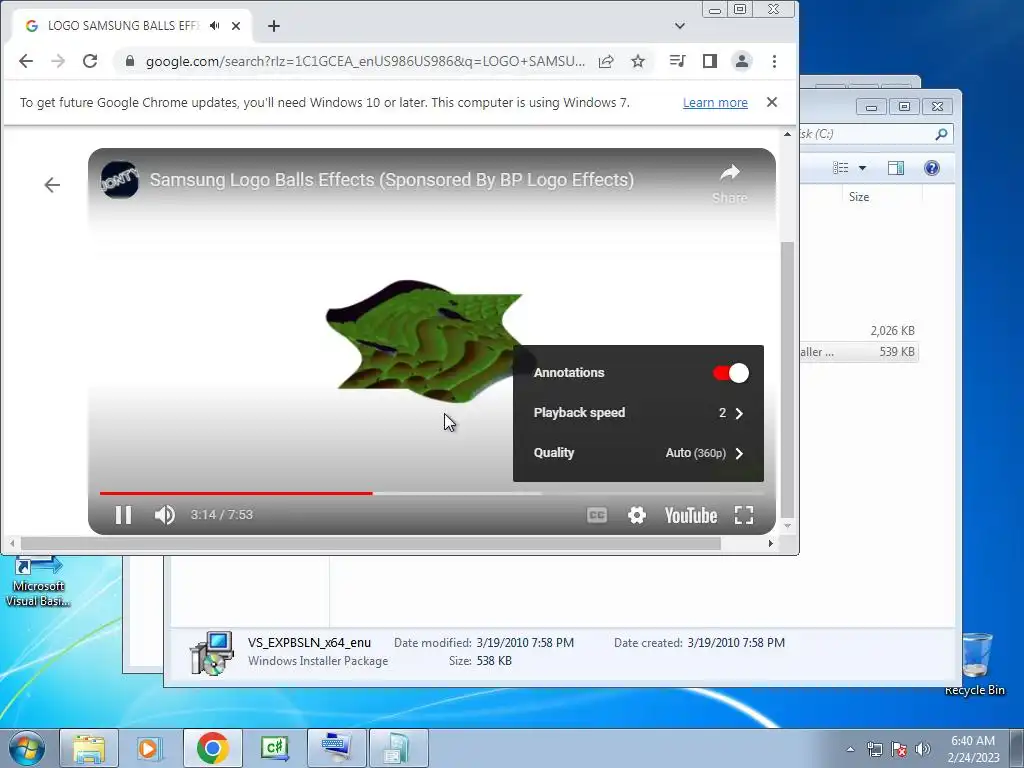Go back using the arrow left of video
1024x768 pixels.
[52, 185]
